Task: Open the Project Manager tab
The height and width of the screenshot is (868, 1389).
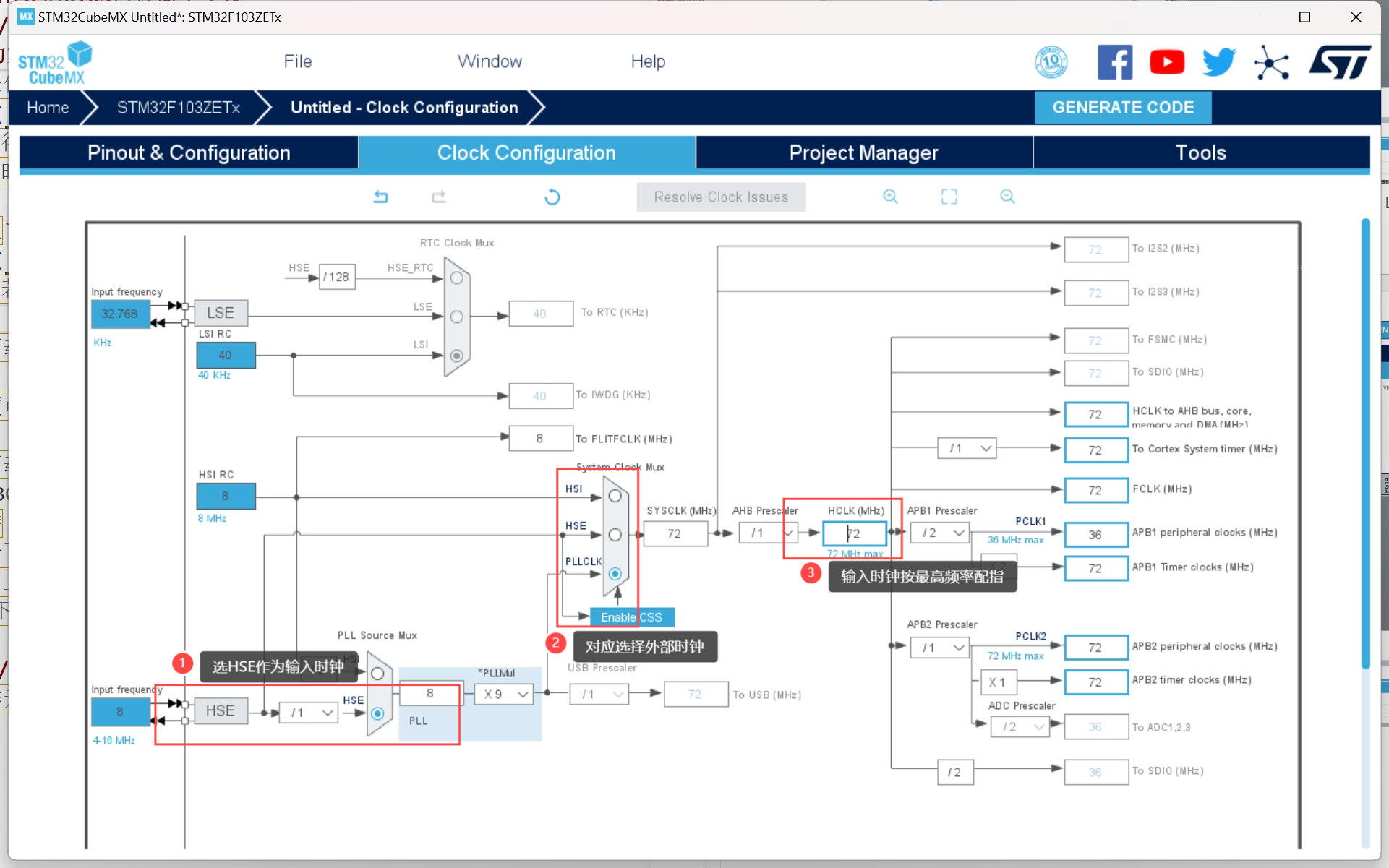Action: pos(863,152)
